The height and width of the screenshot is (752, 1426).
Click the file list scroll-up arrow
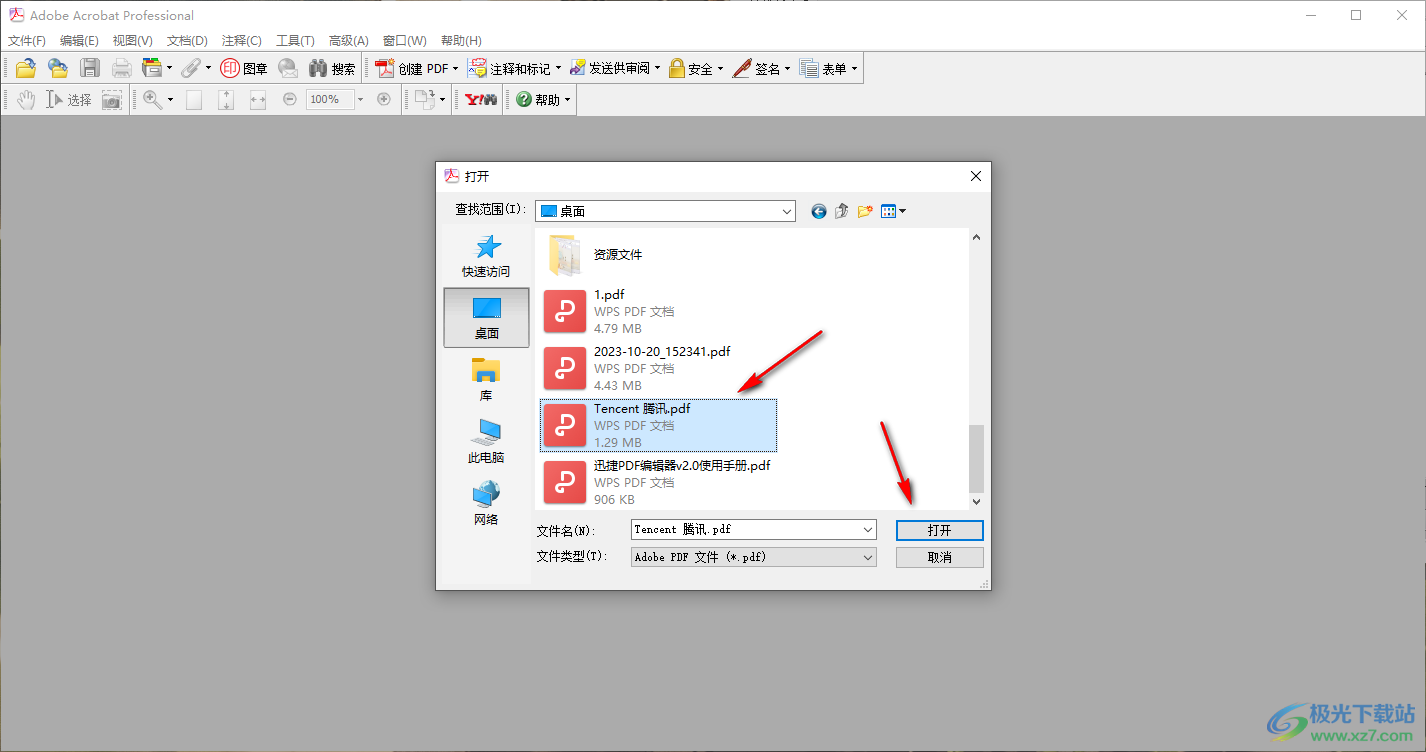(x=976, y=238)
